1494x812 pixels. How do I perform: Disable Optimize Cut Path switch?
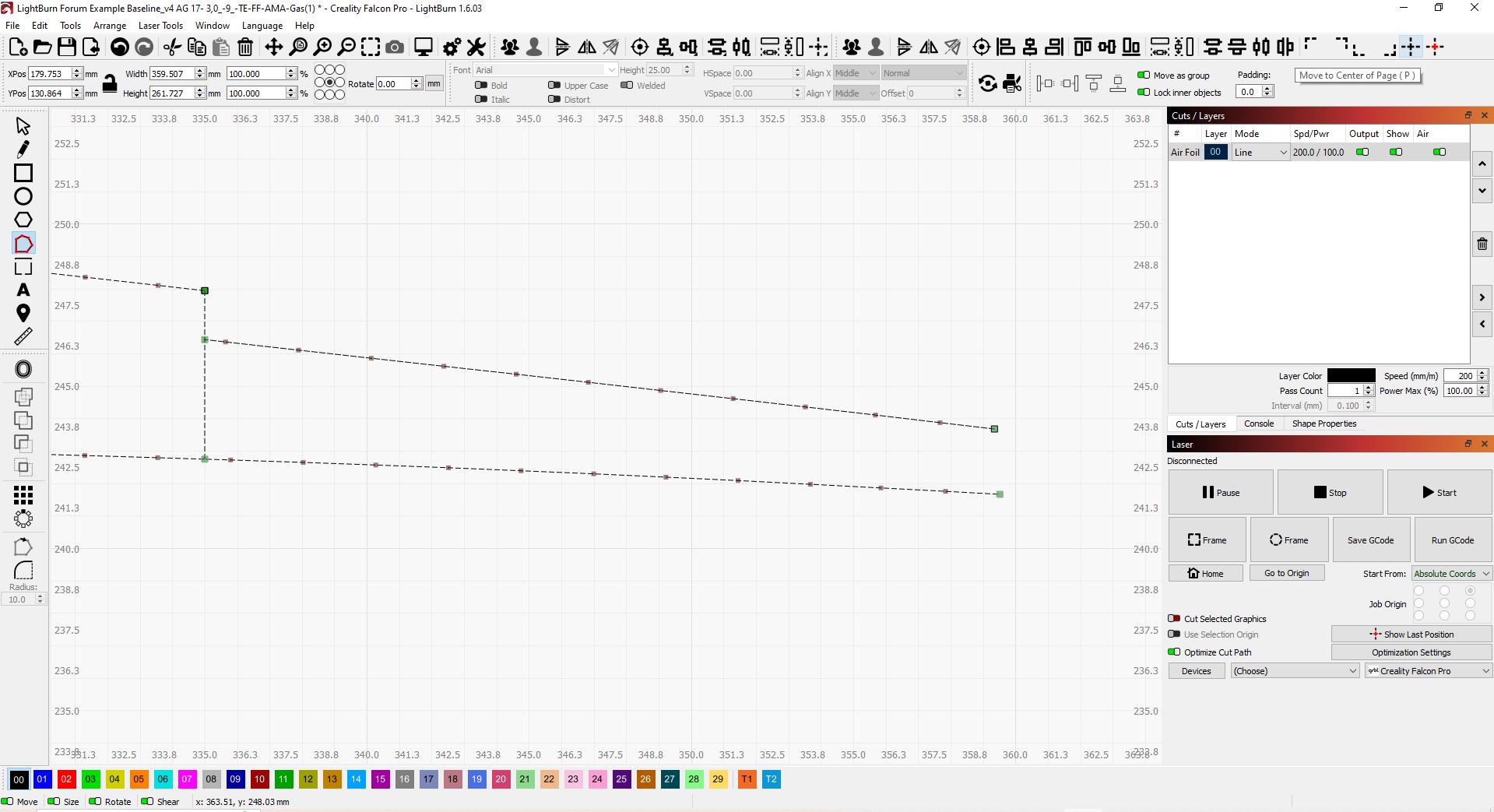tap(1174, 652)
